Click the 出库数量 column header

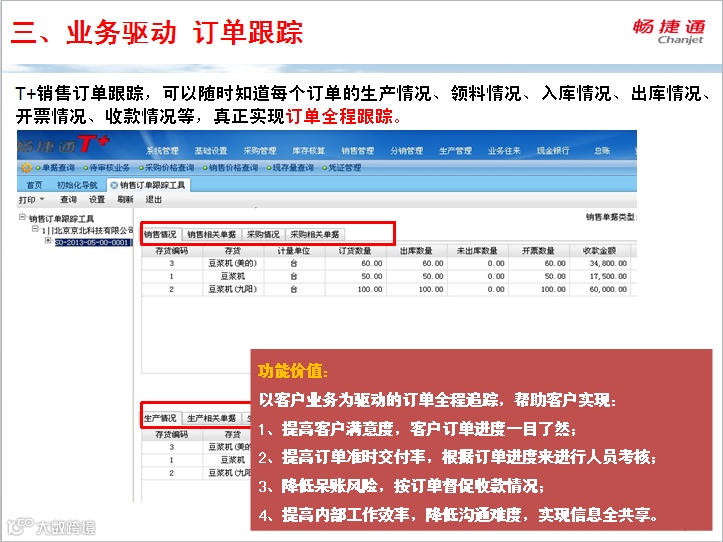pos(416,251)
